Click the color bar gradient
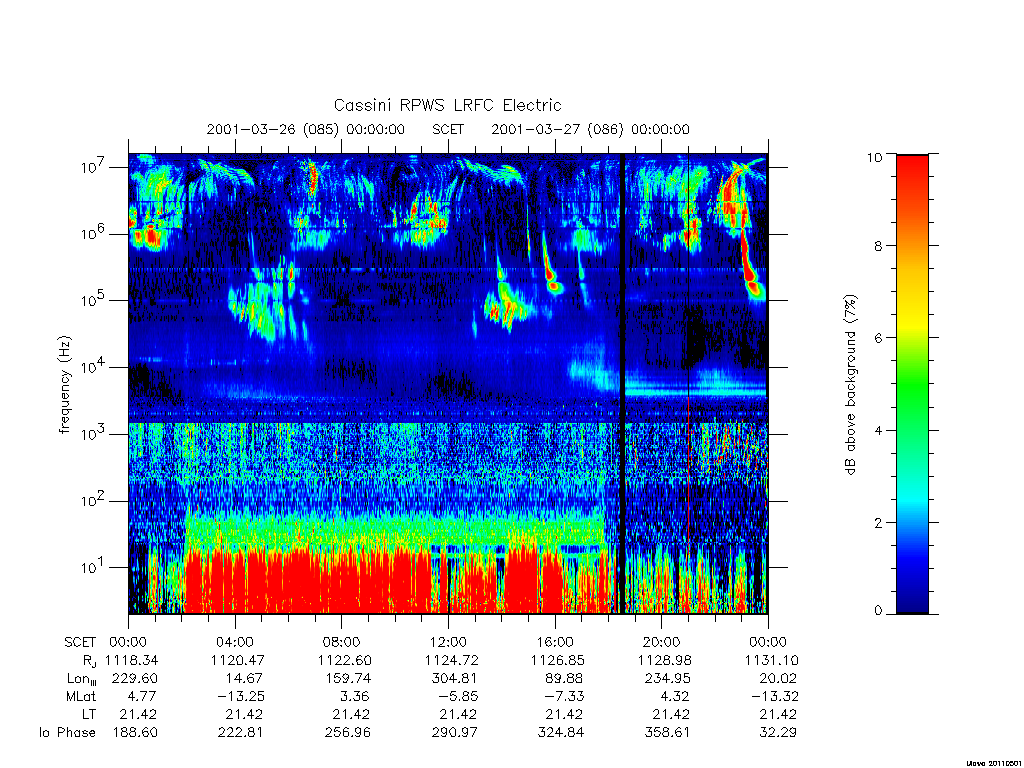This screenshot has height=768, width=1024. (912, 384)
